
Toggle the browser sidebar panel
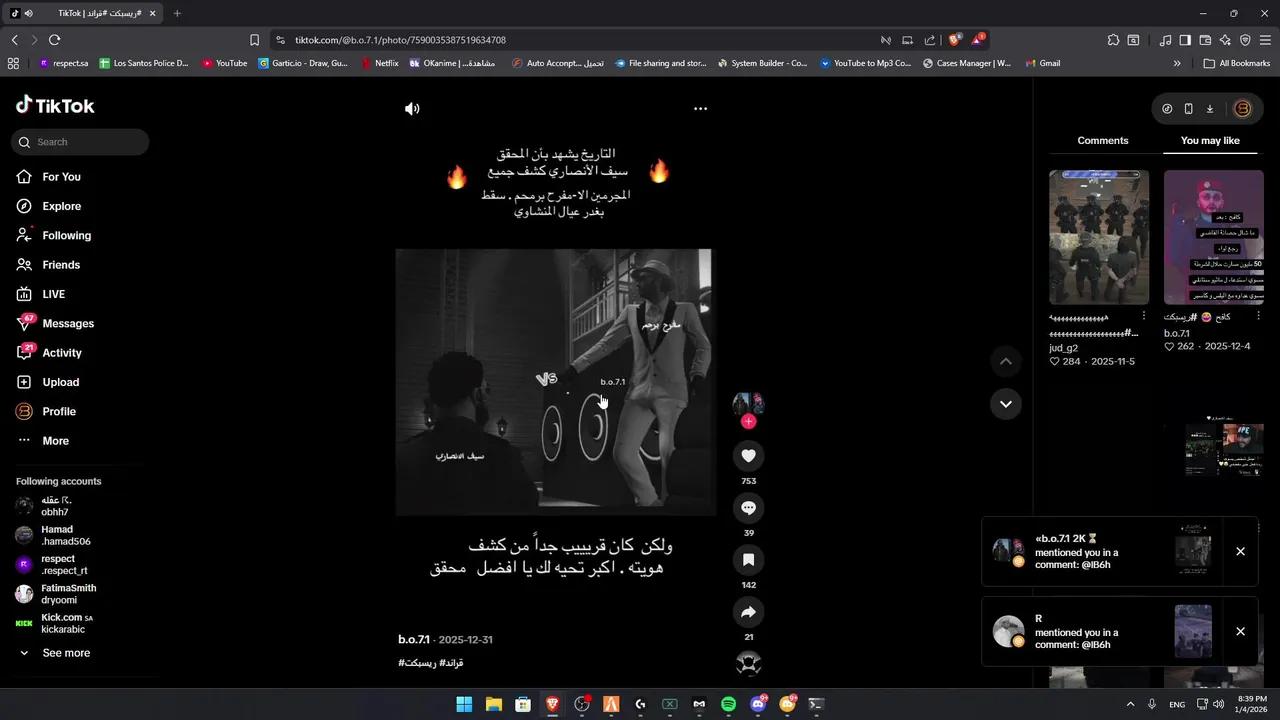coord(1185,40)
